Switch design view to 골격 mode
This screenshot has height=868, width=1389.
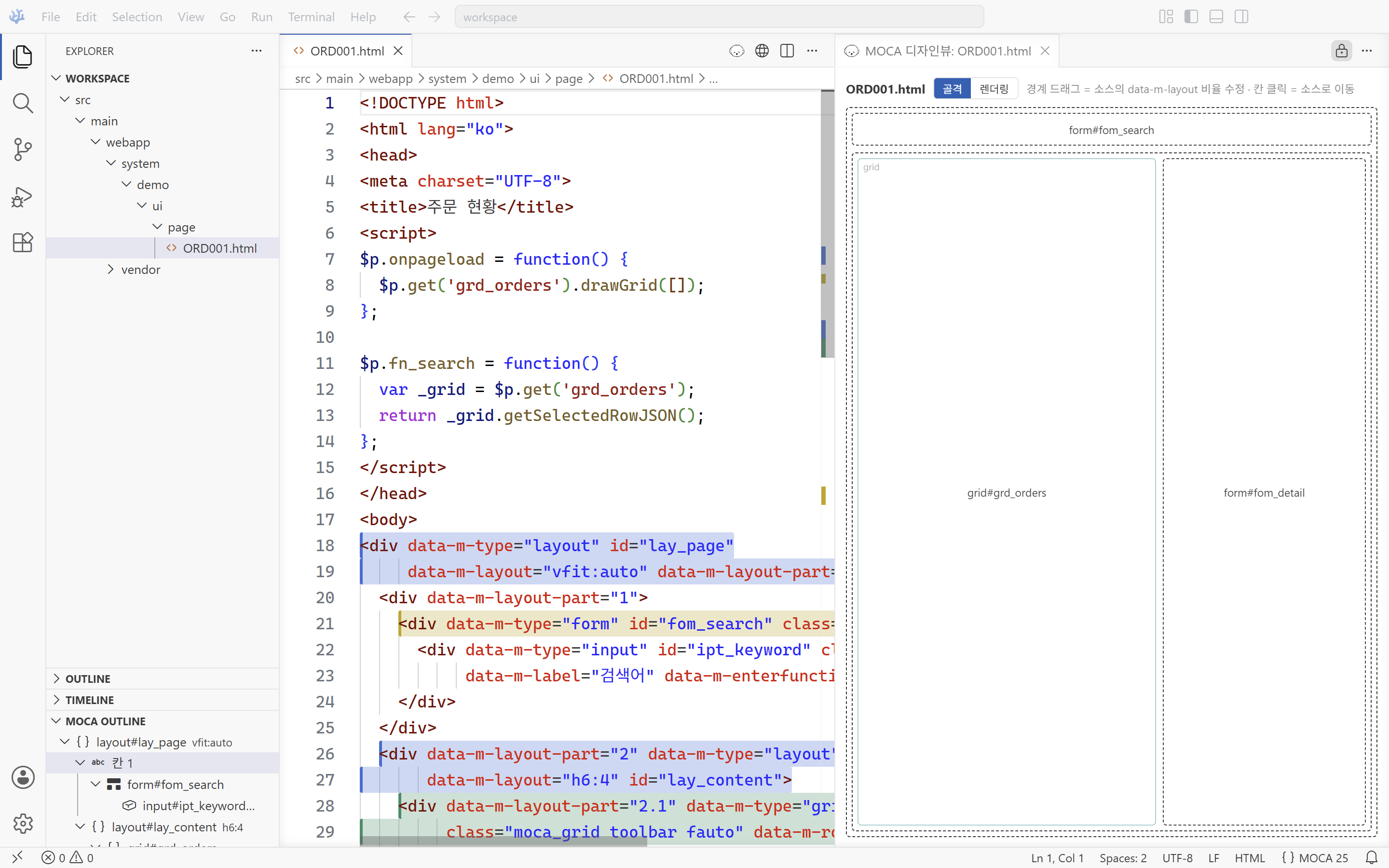coord(952,89)
